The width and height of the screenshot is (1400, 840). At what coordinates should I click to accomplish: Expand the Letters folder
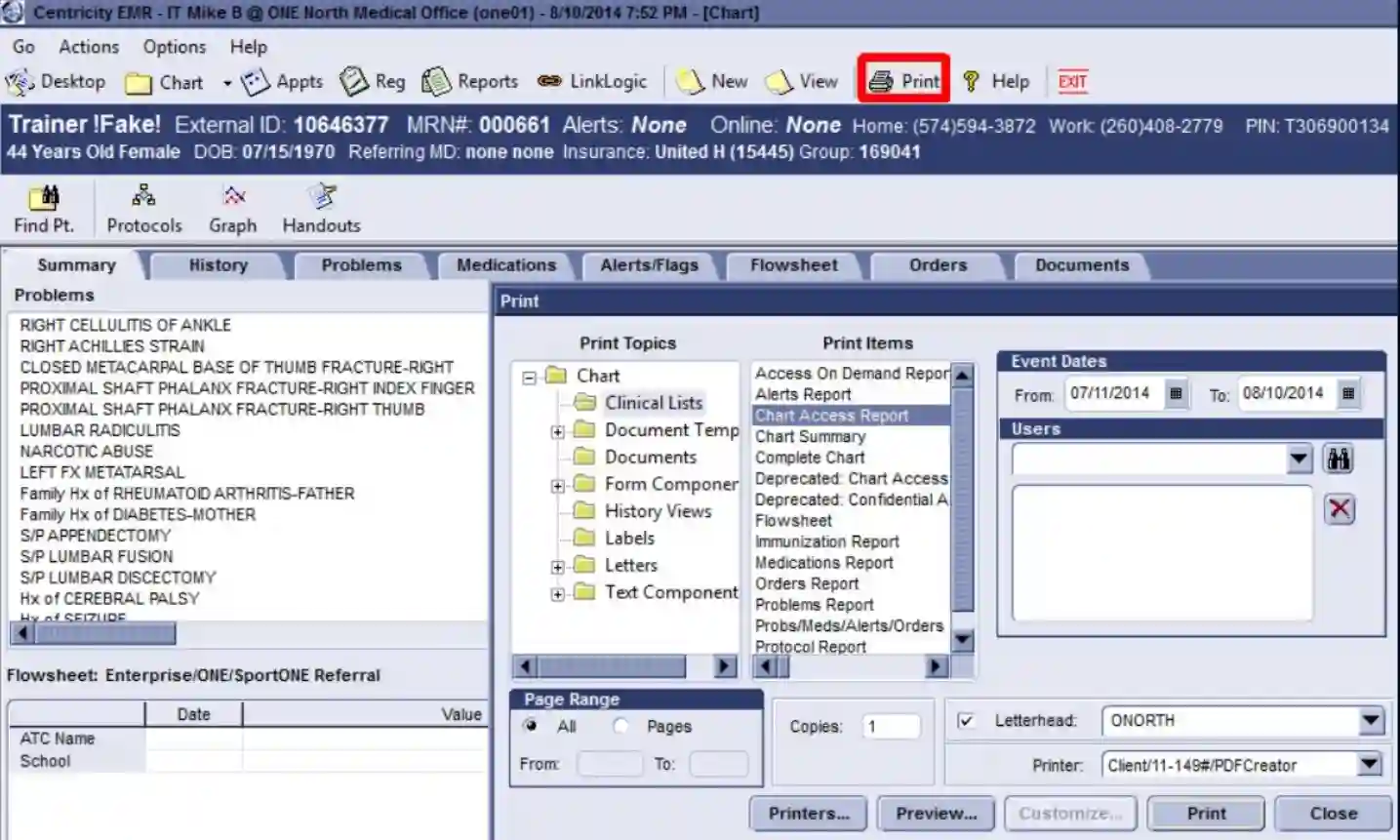point(556,566)
